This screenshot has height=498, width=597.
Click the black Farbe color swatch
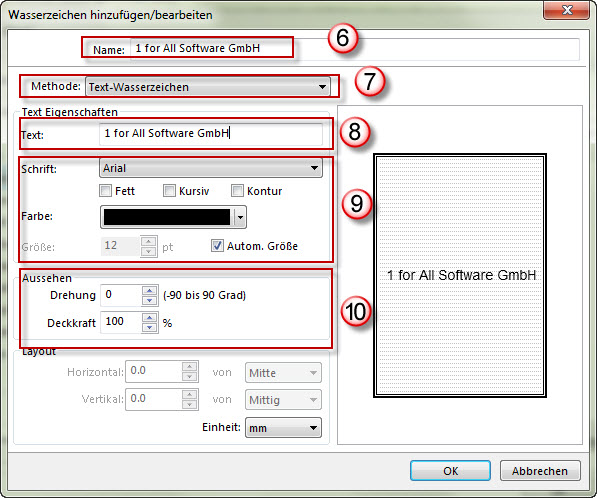(x=167, y=217)
